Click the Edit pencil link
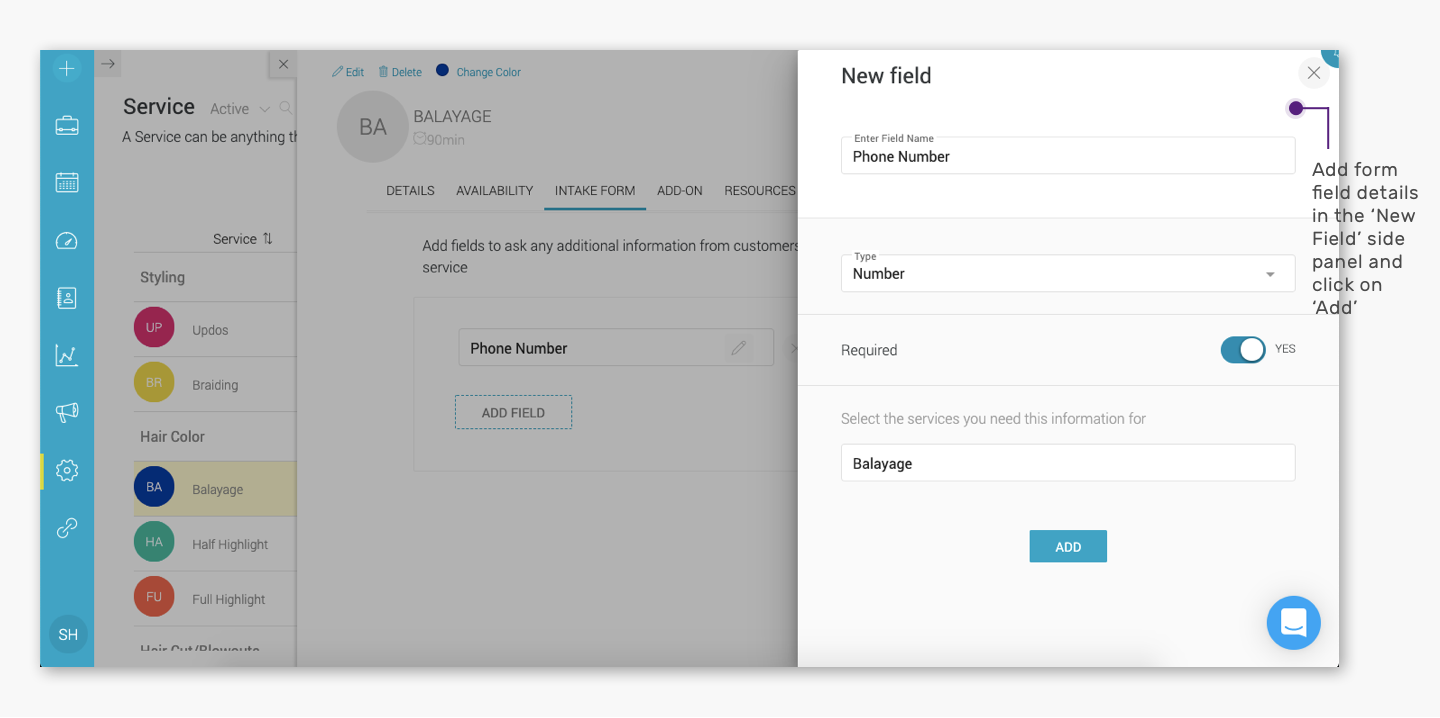 pyautogui.click(x=348, y=72)
